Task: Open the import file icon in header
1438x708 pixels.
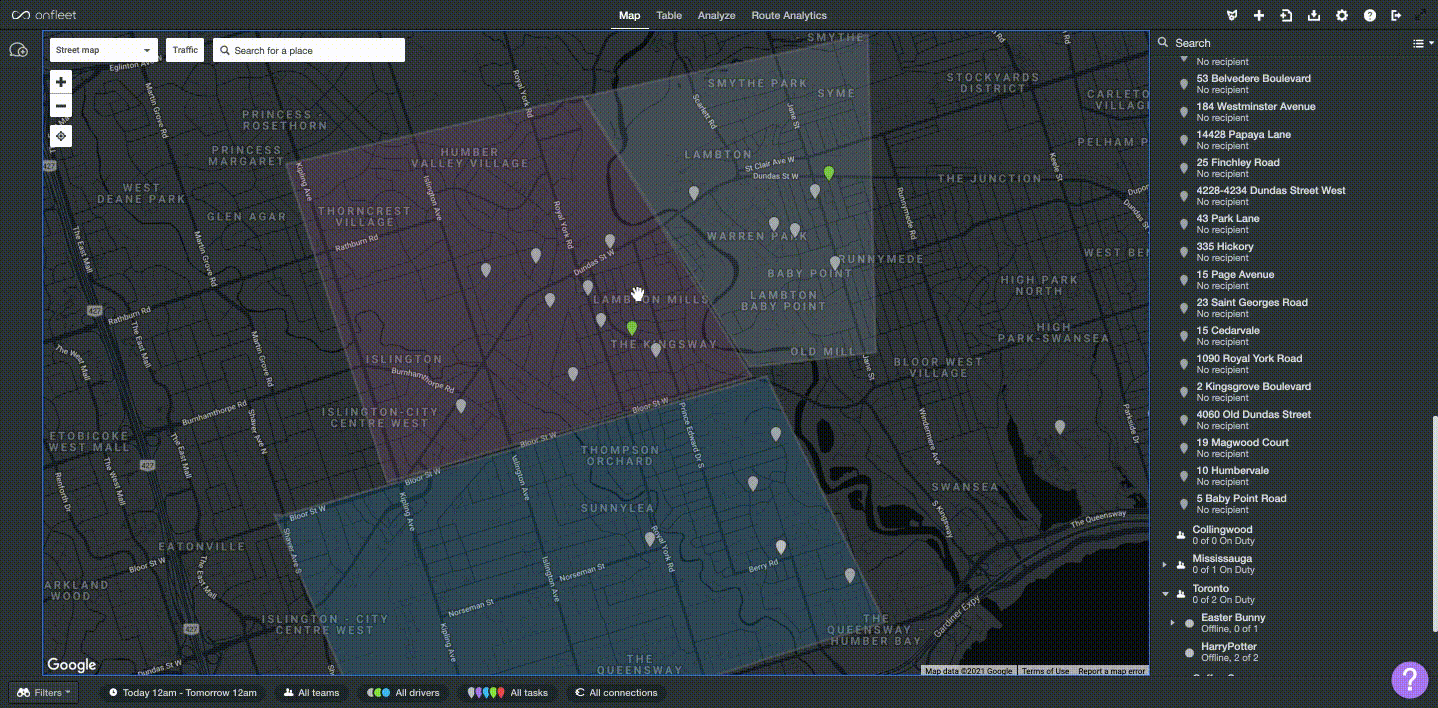Action: pyautogui.click(x=1286, y=16)
